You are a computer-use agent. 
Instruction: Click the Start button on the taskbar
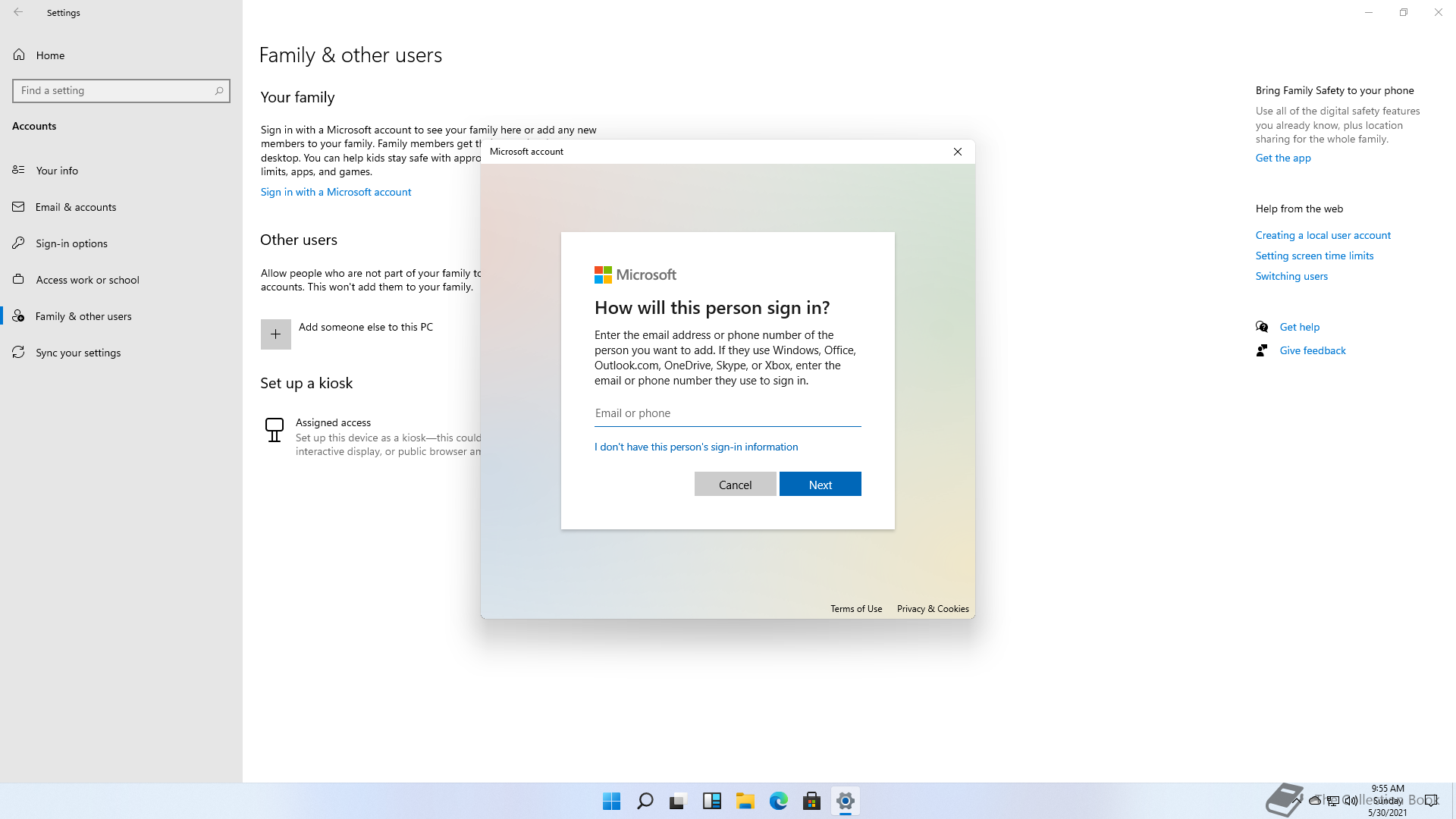point(611,801)
